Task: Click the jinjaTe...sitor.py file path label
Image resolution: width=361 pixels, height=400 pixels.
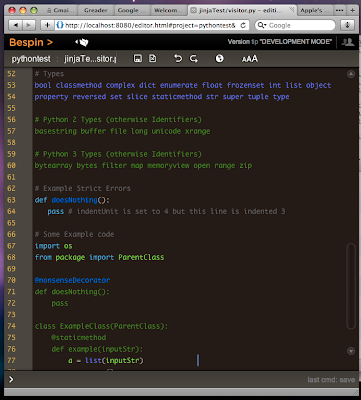Action: (90, 59)
